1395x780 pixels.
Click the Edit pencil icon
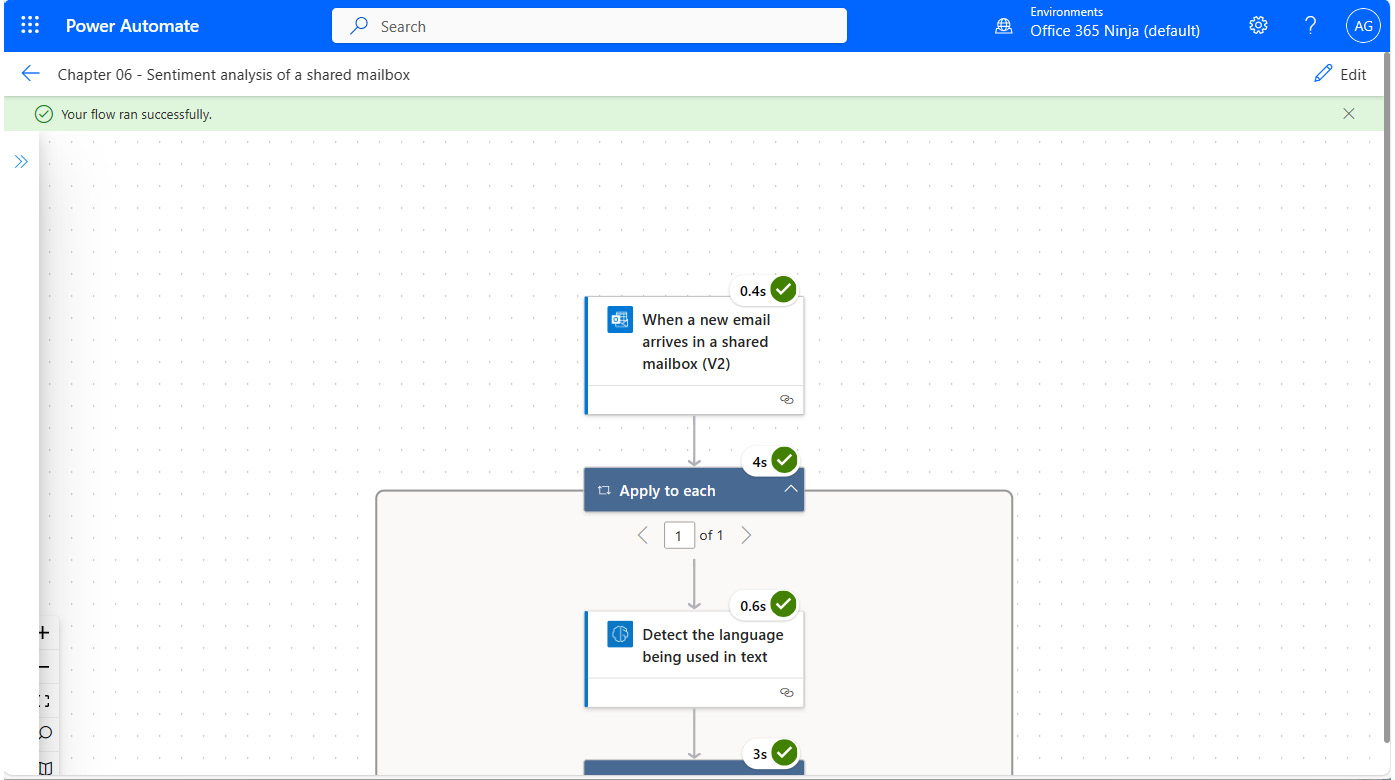click(x=1323, y=74)
